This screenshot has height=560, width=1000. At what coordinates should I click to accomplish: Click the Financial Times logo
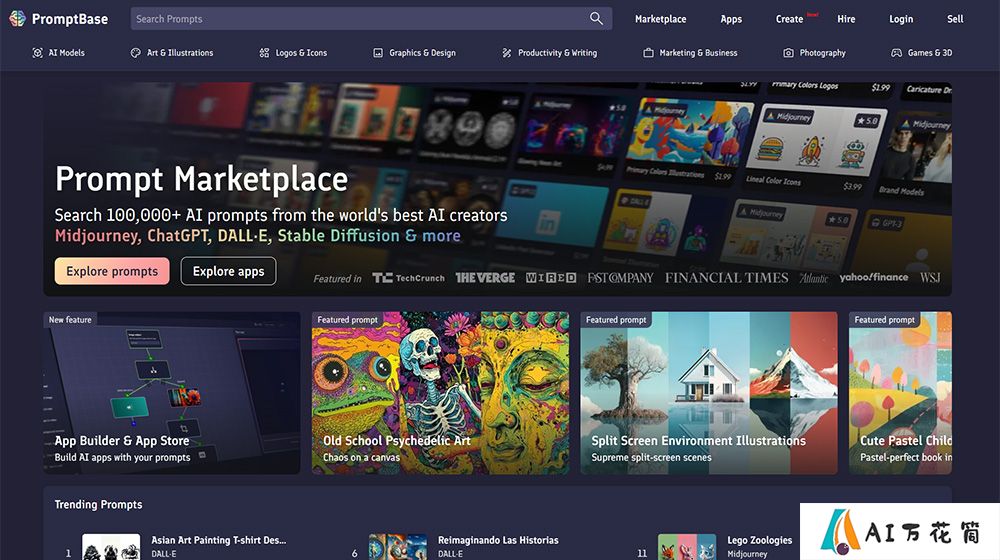pyautogui.click(x=727, y=278)
